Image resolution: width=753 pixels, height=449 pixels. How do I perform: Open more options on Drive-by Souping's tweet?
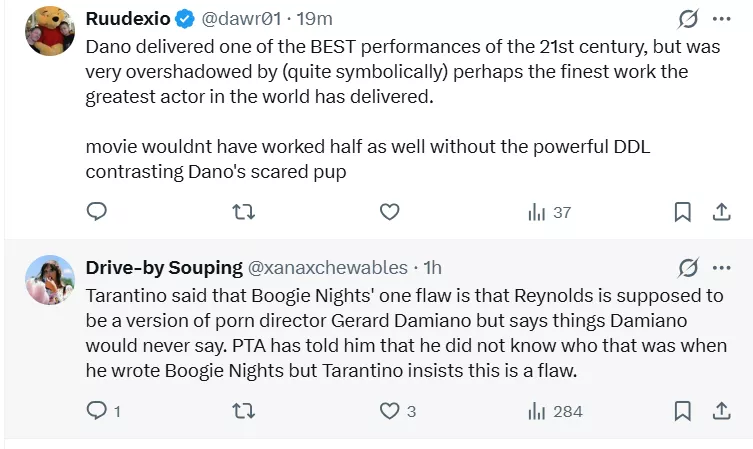click(x=722, y=268)
